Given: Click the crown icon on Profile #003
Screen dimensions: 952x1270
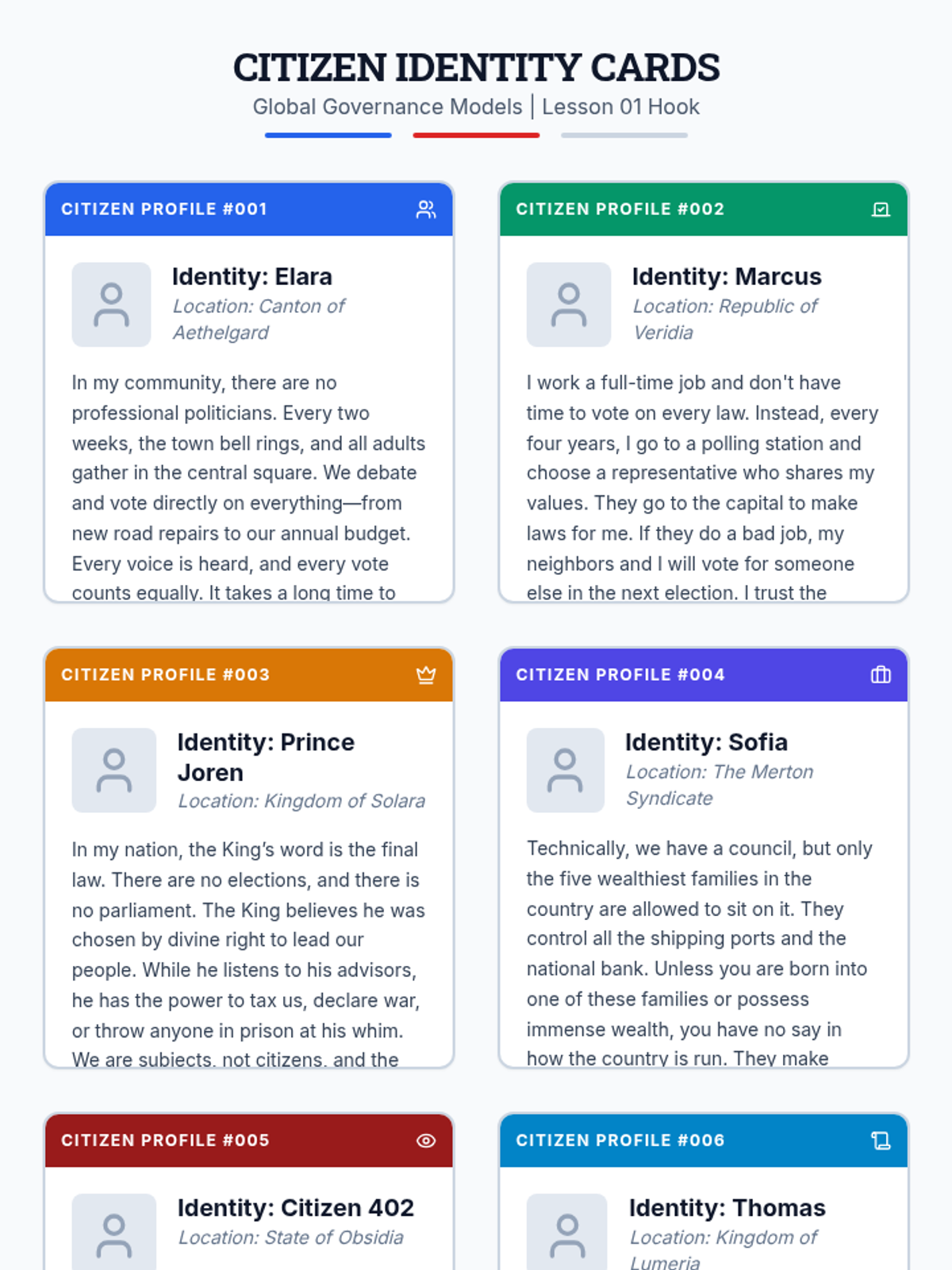Looking at the screenshot, I should (x=426, y=675).
